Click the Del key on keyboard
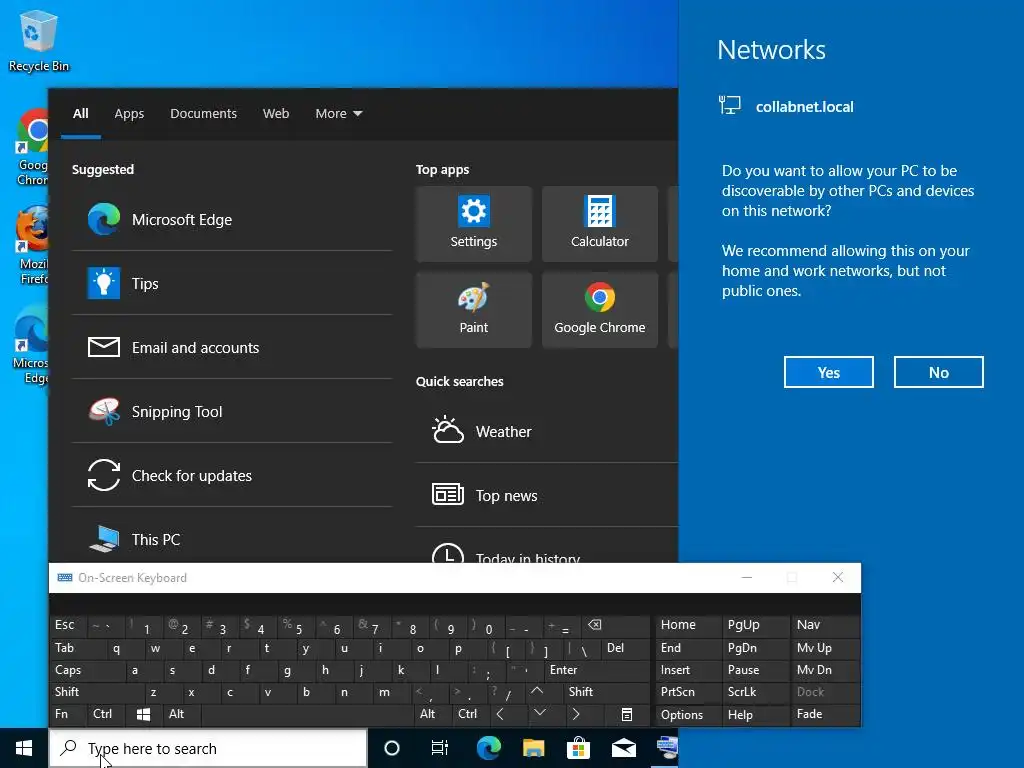Screen dimensions: 1024x768 coord(625,648)
